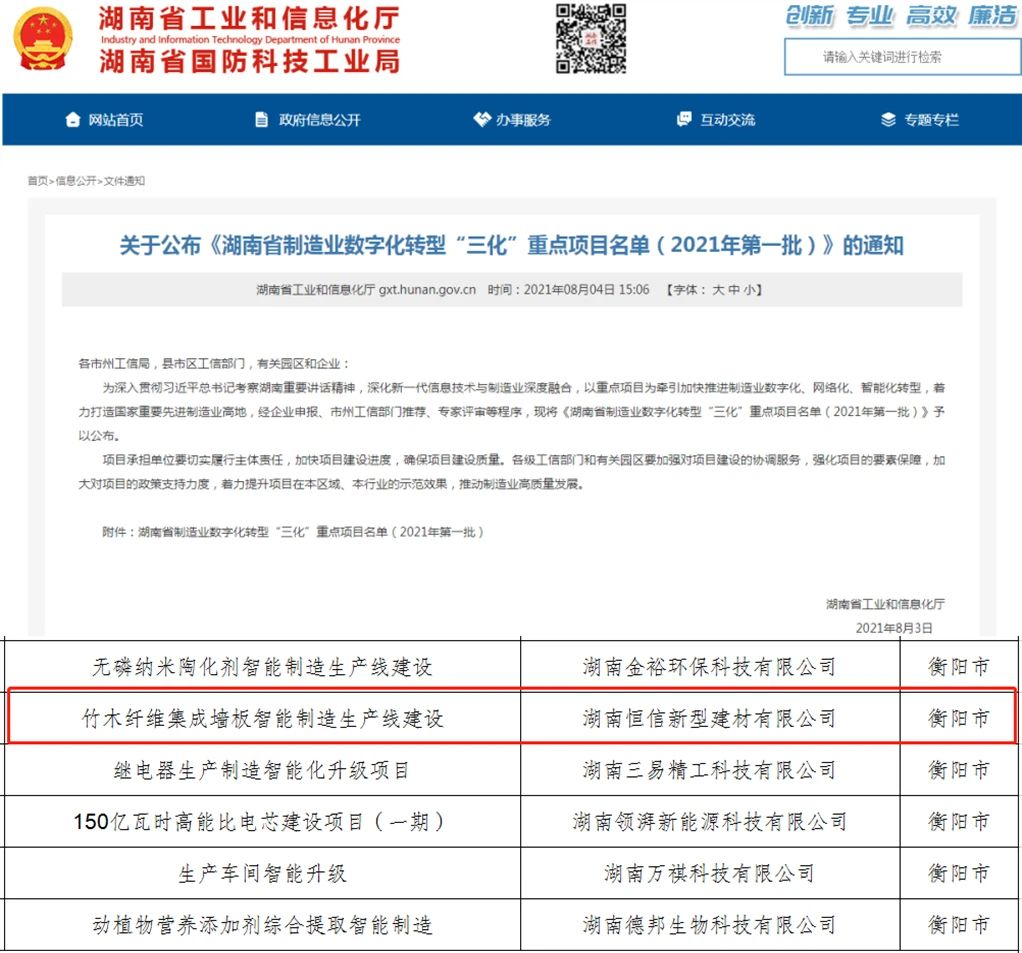
Task: Open the 网站首页 navigation menu label
Action: click(115, 120)
